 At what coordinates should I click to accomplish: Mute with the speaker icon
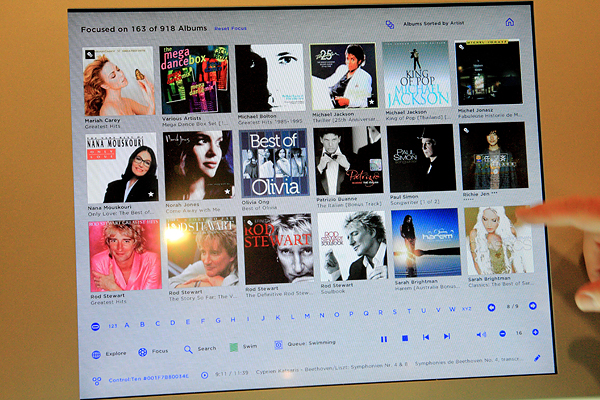(481, 335)
